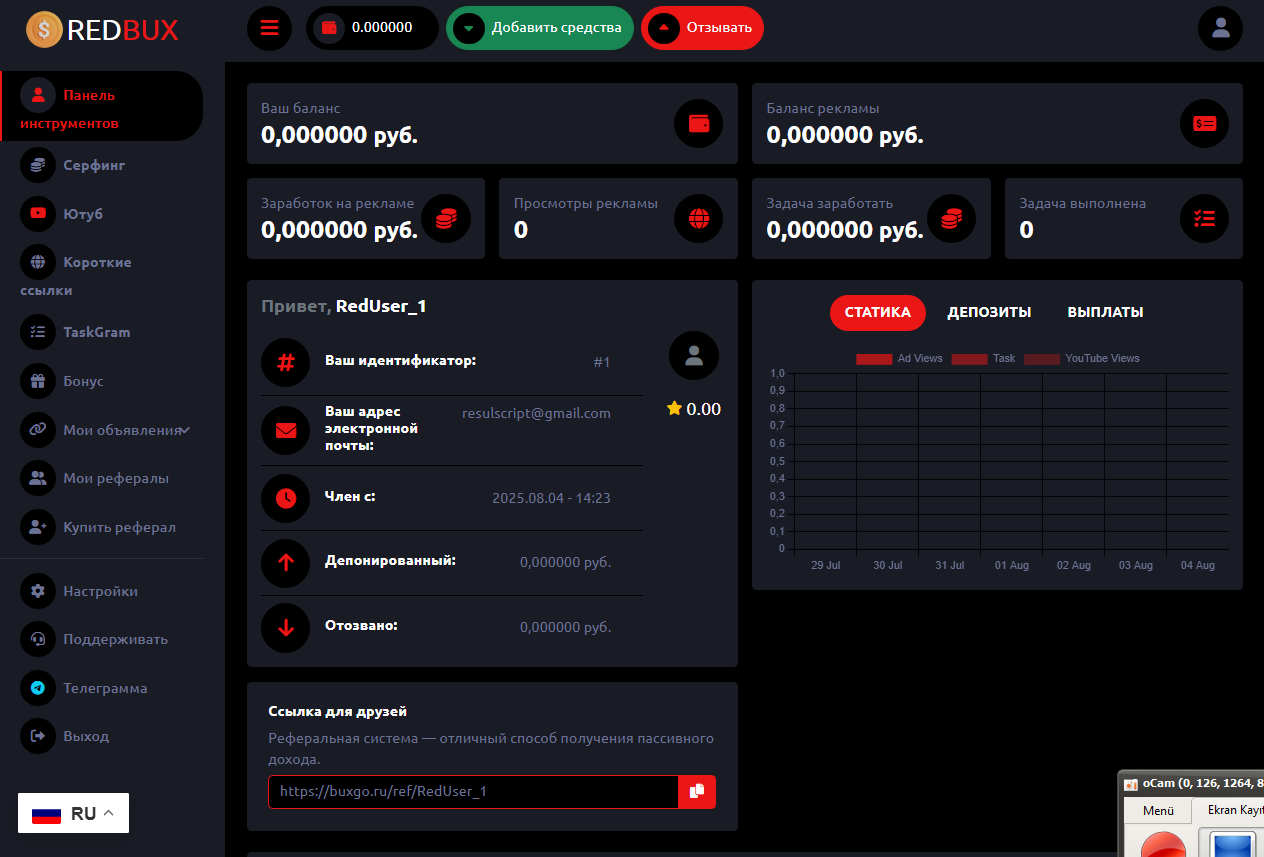
Task: Click the Бонус gift sidebar icon
Action: coord(38,381)
